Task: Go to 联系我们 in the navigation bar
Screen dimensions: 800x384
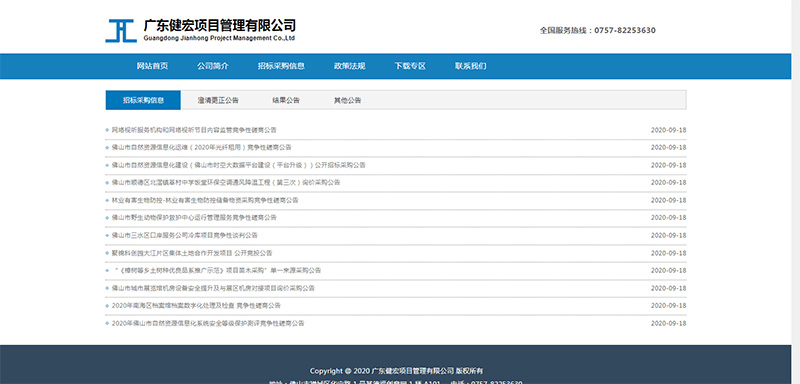Action: tap(470, 66)
